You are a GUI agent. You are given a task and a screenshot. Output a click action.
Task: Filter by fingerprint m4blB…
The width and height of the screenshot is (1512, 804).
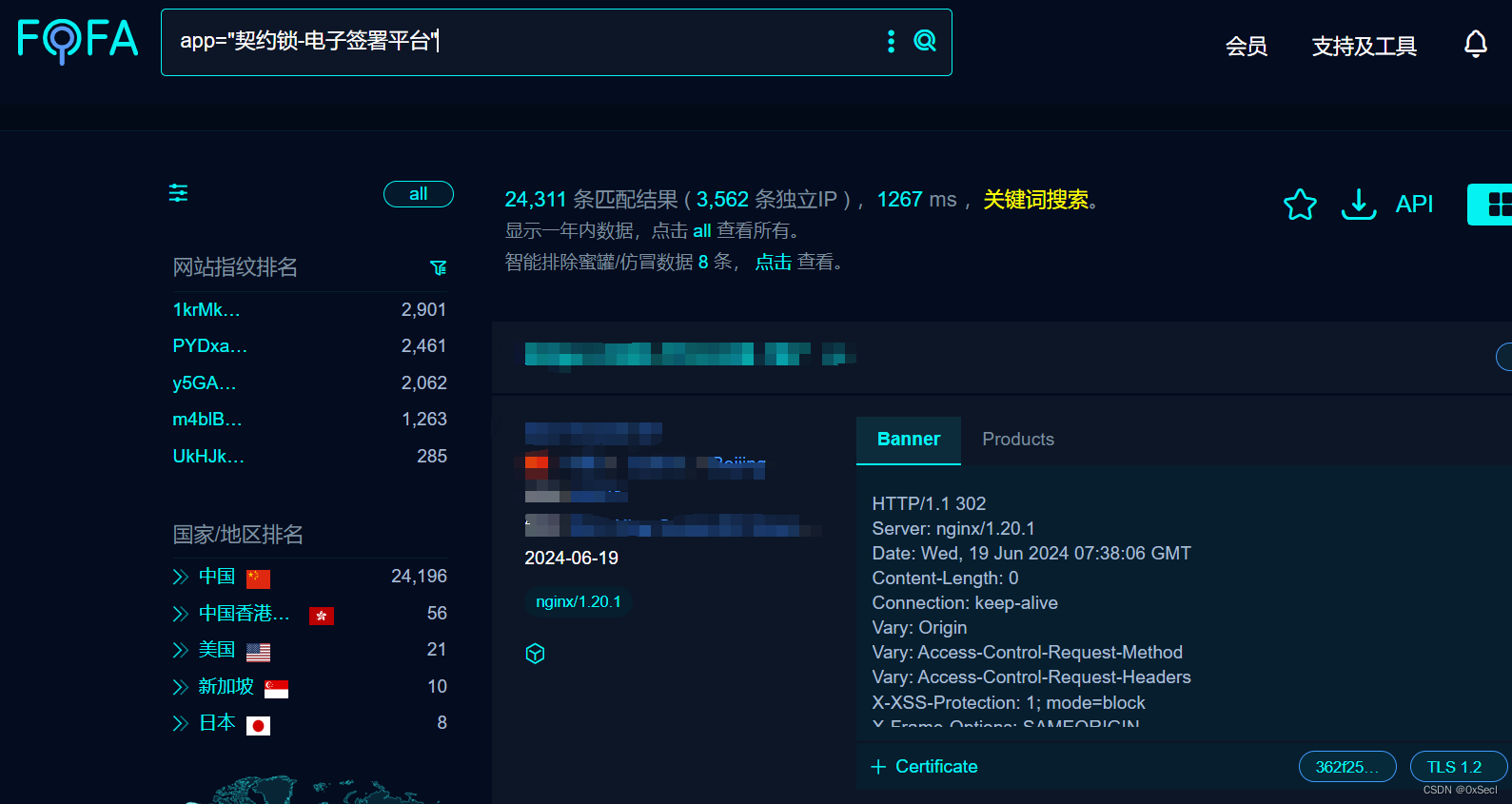click(207, 420)
